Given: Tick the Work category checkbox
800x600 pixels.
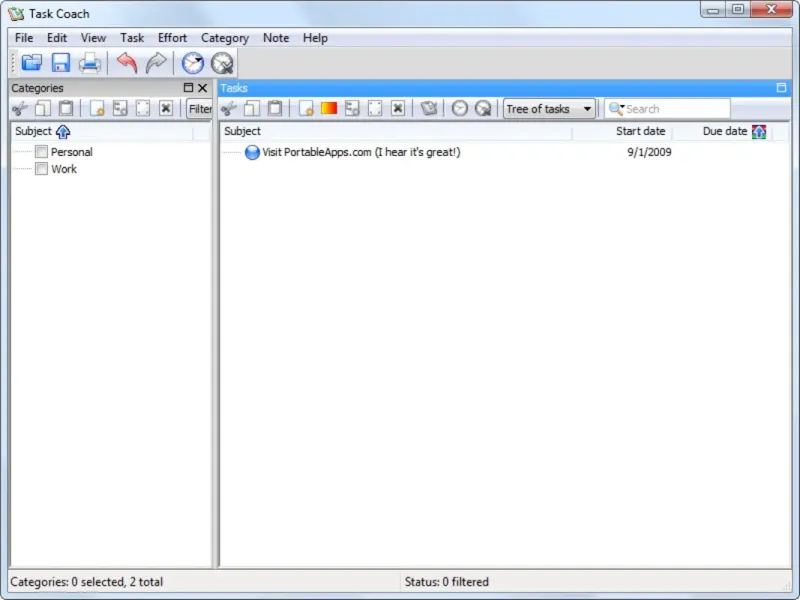Looking at the screenshot, I should point(41,169).
